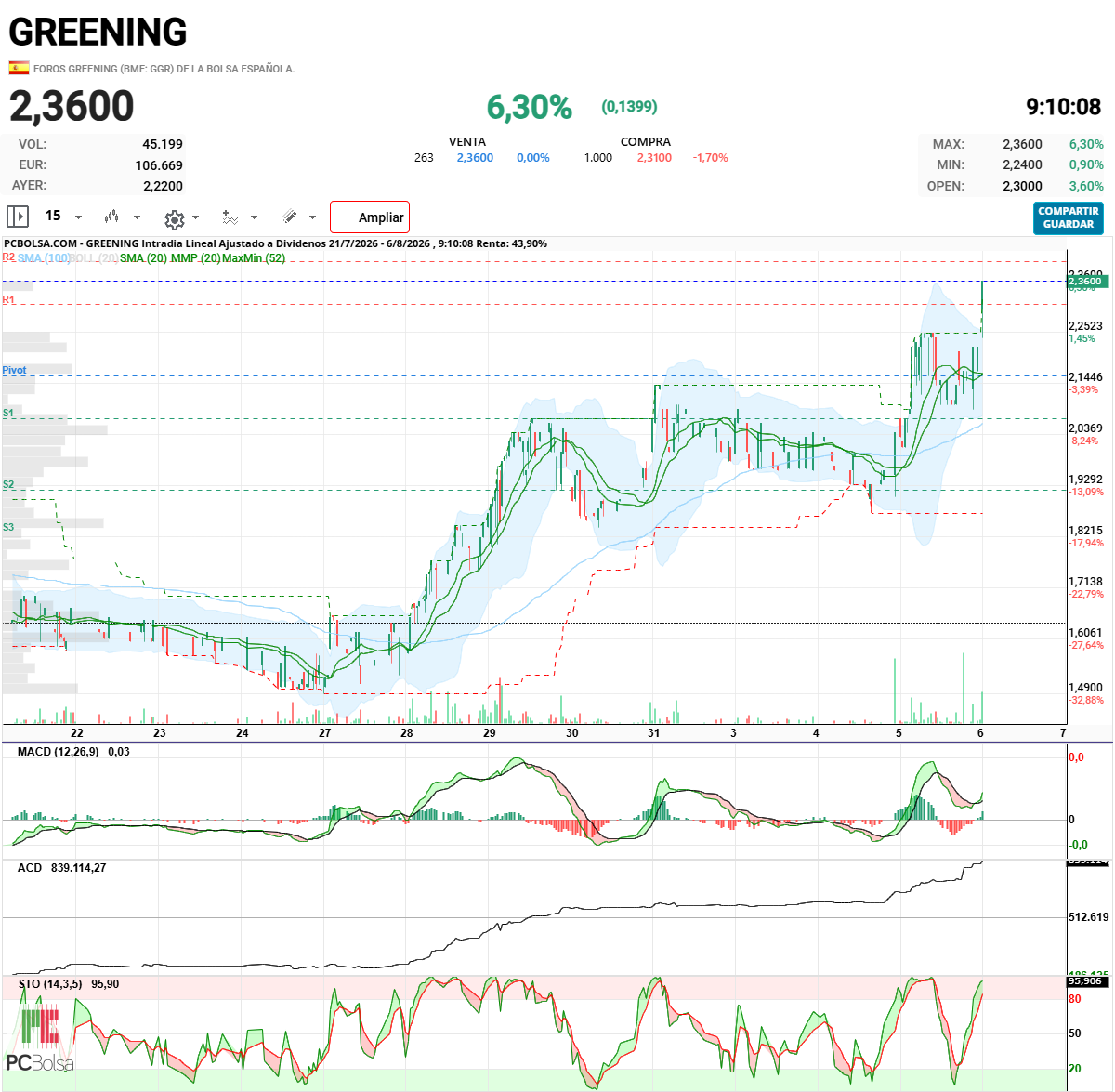Click the date label 28 on axis
Image resolution: width=1115 pixels, height=1092 pixels.
tap(407, 733)
